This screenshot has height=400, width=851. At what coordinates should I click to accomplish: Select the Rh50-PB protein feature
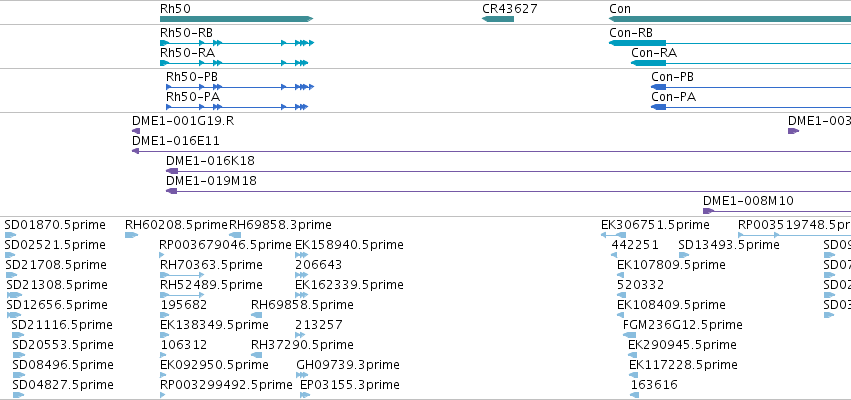point(240,87)
